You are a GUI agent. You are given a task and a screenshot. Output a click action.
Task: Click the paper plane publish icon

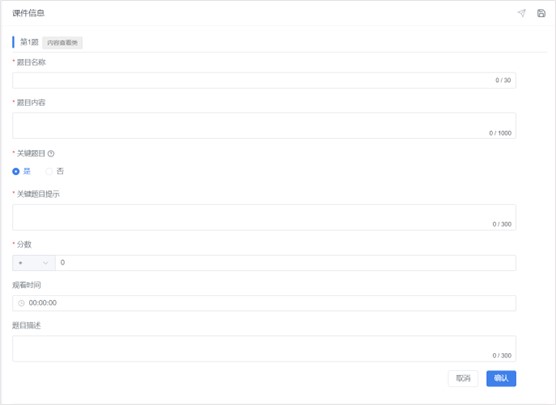click(521, 13)
